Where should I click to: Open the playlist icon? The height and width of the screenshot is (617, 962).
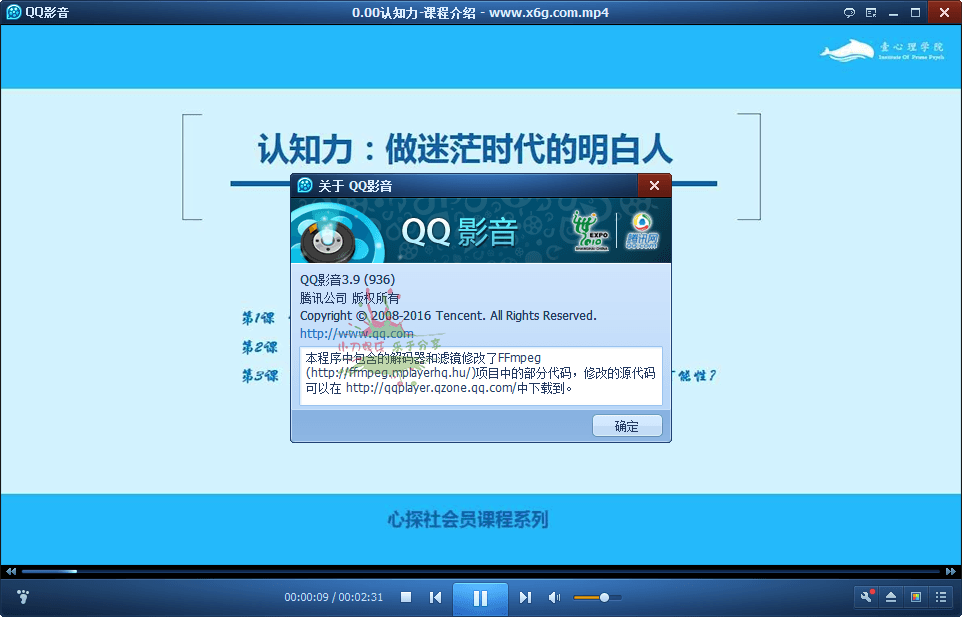tap(940, 597)
